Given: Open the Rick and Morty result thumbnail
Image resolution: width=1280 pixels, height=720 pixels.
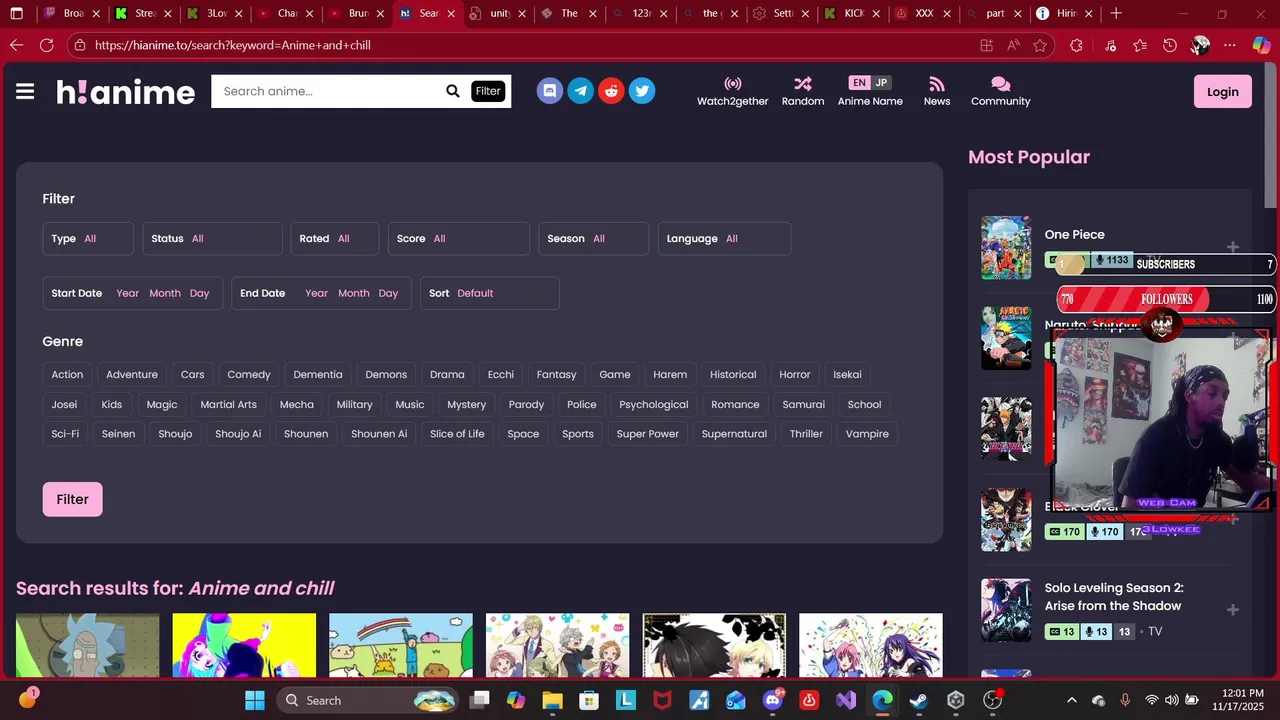Looking at the screenshot, I should pyautogui.click(x=87, y=646).
